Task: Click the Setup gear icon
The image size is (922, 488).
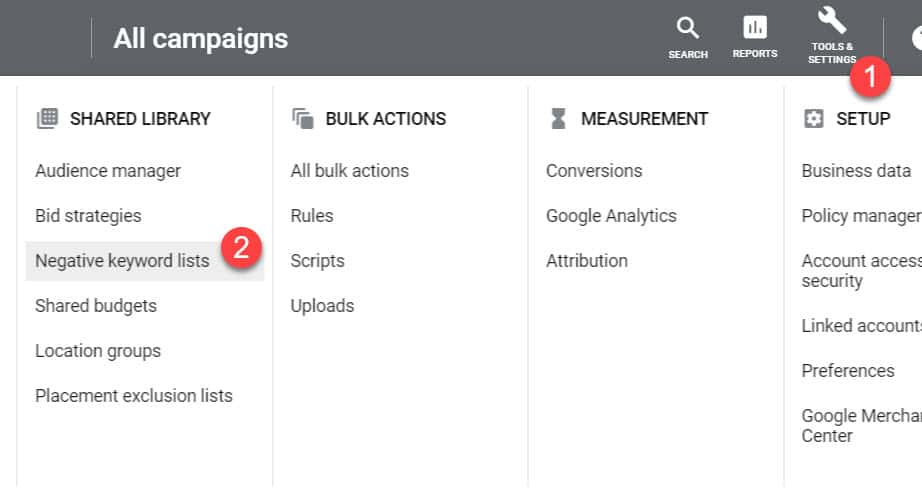Action: (x=813, y=119)
